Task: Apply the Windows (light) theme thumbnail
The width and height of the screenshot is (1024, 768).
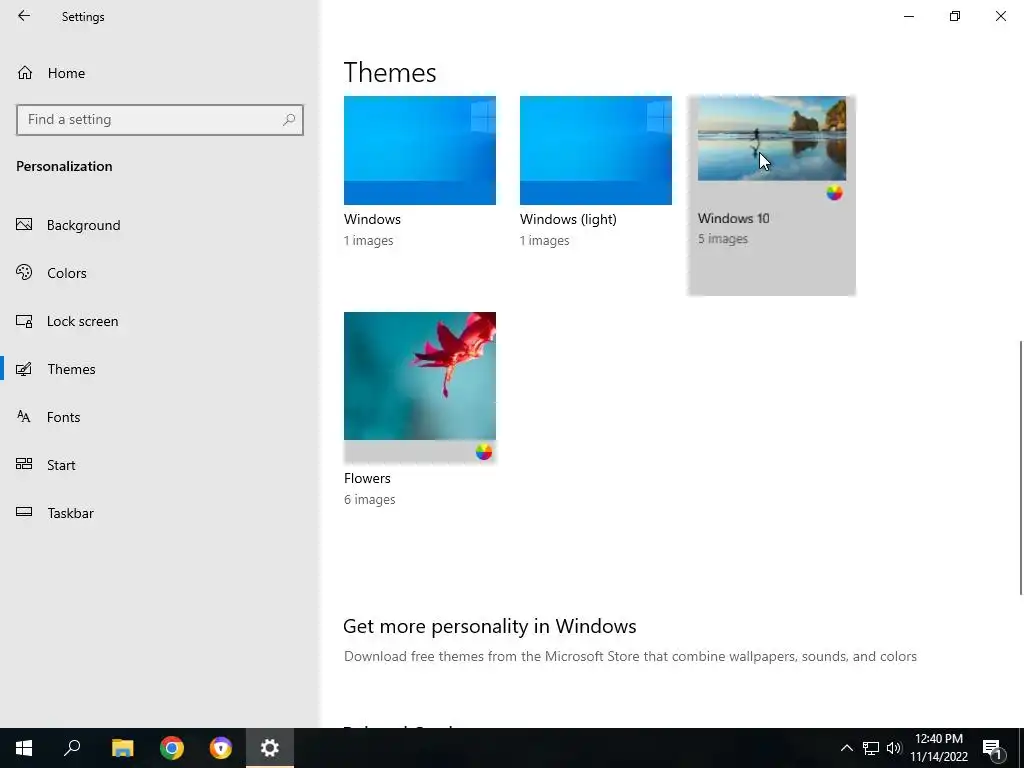Action: click(596, 150)
